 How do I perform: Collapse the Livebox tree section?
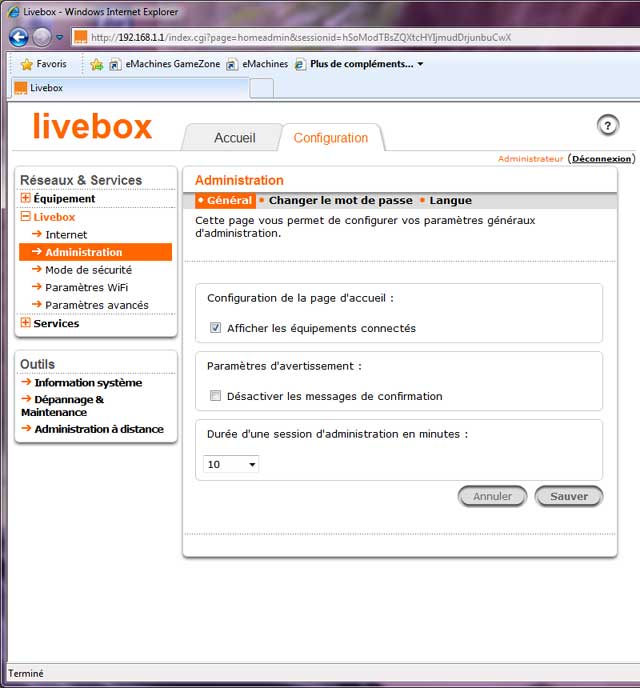coord(25,216)
